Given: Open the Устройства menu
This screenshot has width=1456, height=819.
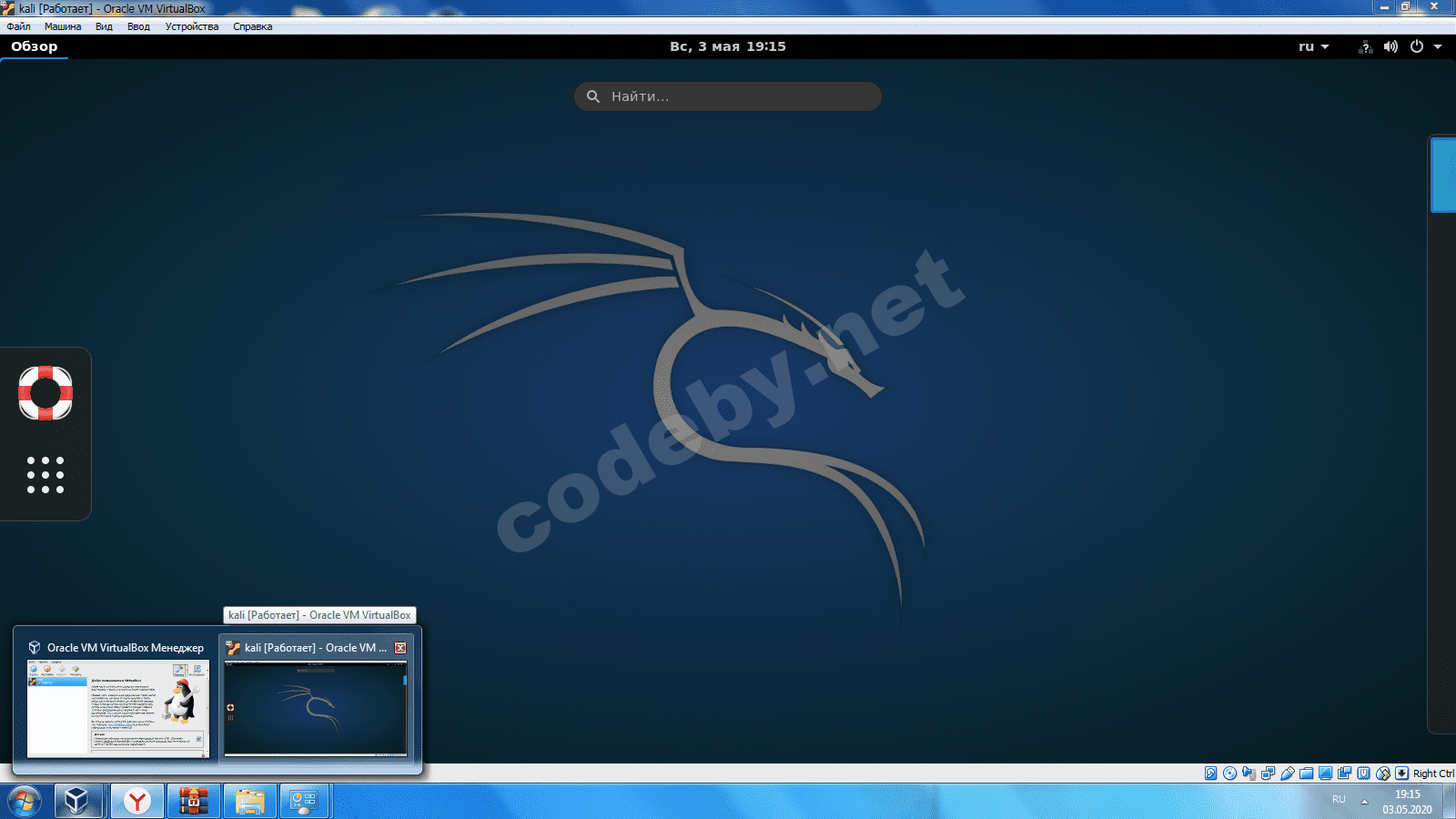Looking at the screenshot, I should 192,26.
